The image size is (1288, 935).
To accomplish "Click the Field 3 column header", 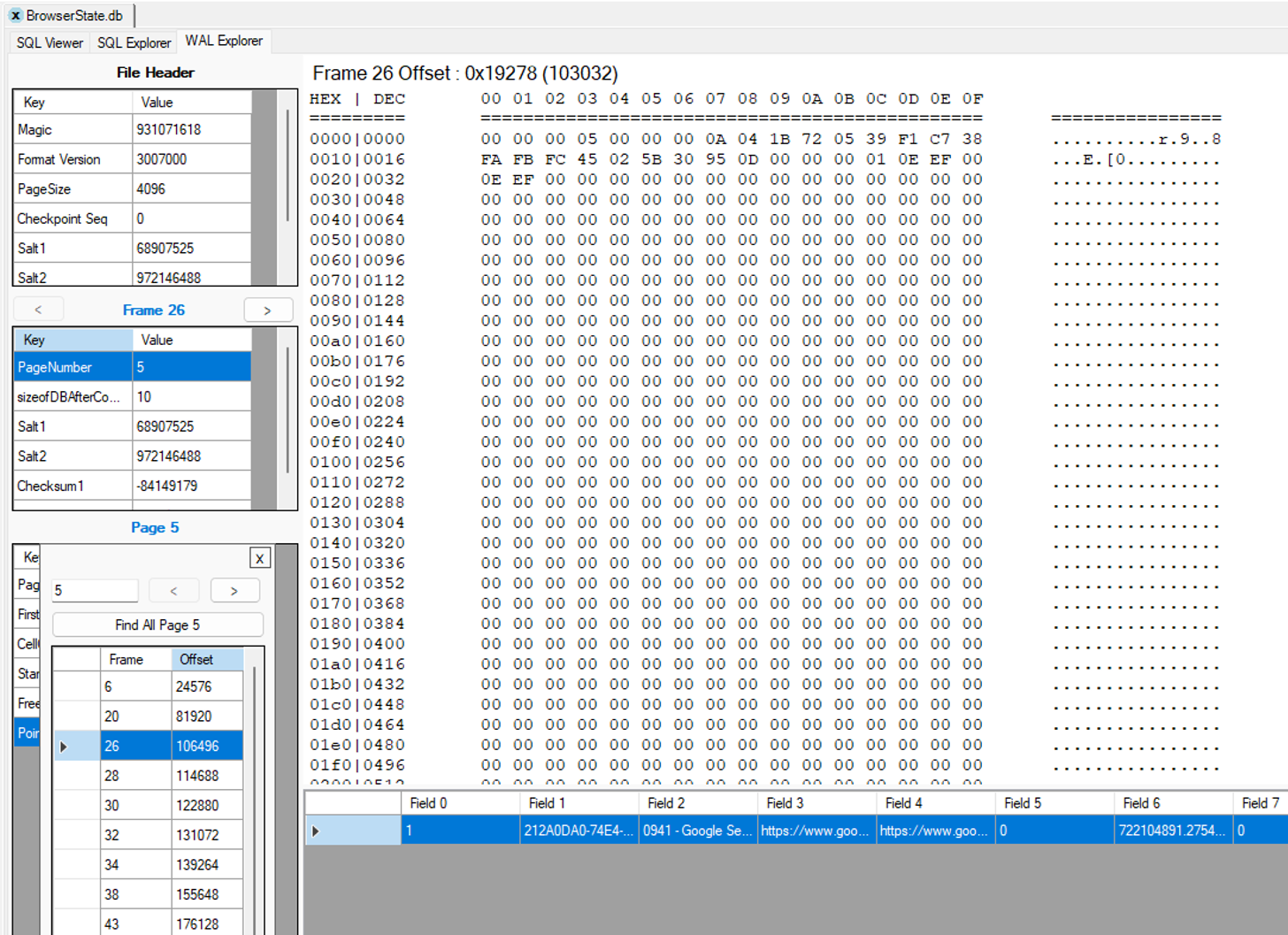I will click(x=816, y=803).
